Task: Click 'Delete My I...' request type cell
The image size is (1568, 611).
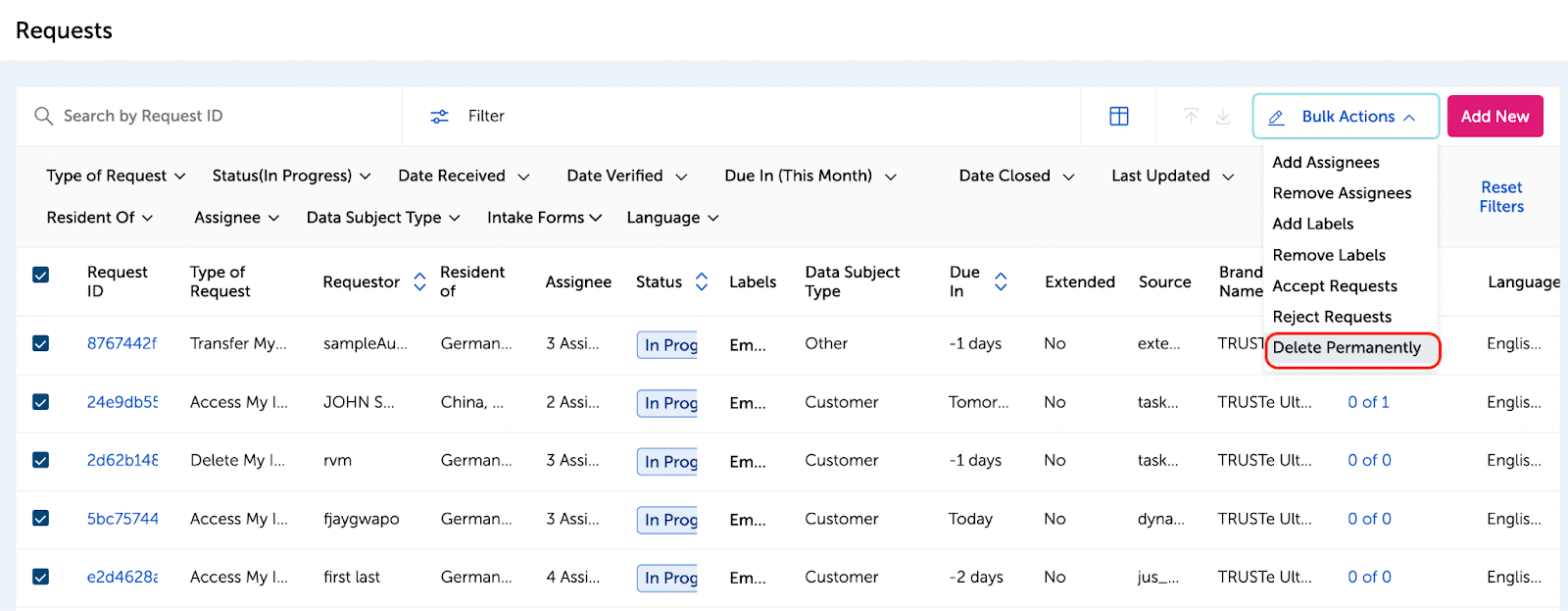Action: (x=237, y=460)
